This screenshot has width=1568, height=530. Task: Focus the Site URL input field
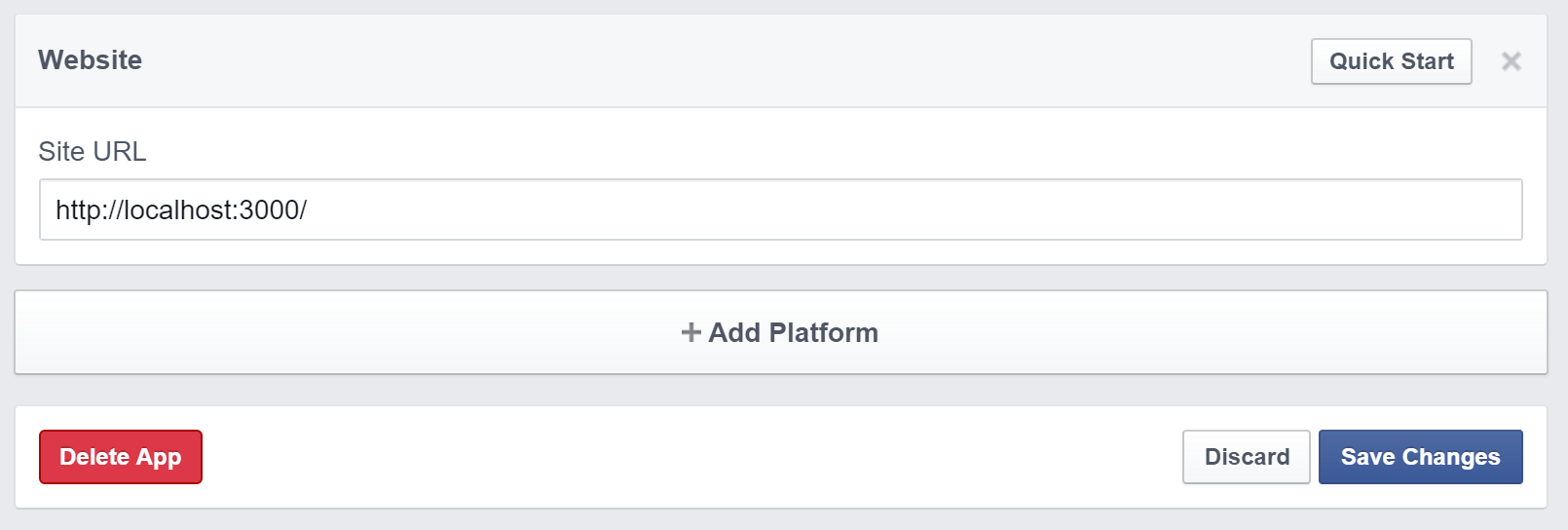coord(780,209)
